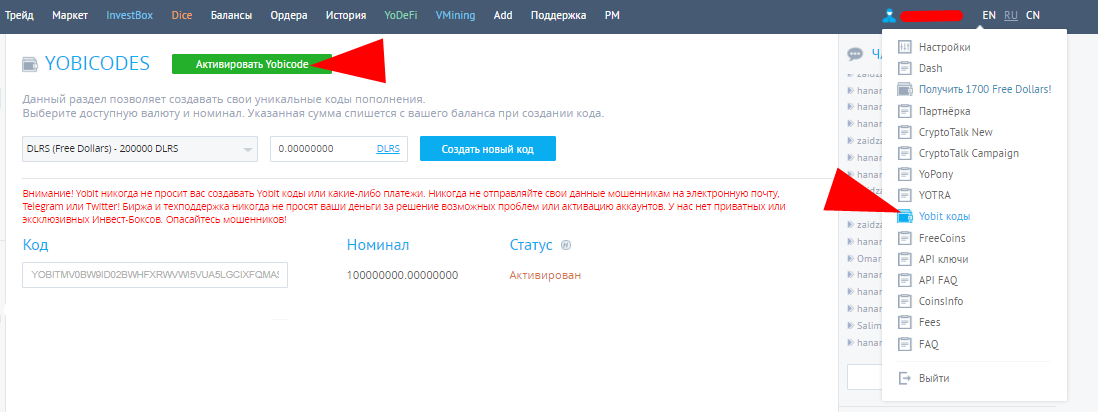Switch language to EN
The width and height of the screenshot is (1098, 412).
(x=989, y=15)
